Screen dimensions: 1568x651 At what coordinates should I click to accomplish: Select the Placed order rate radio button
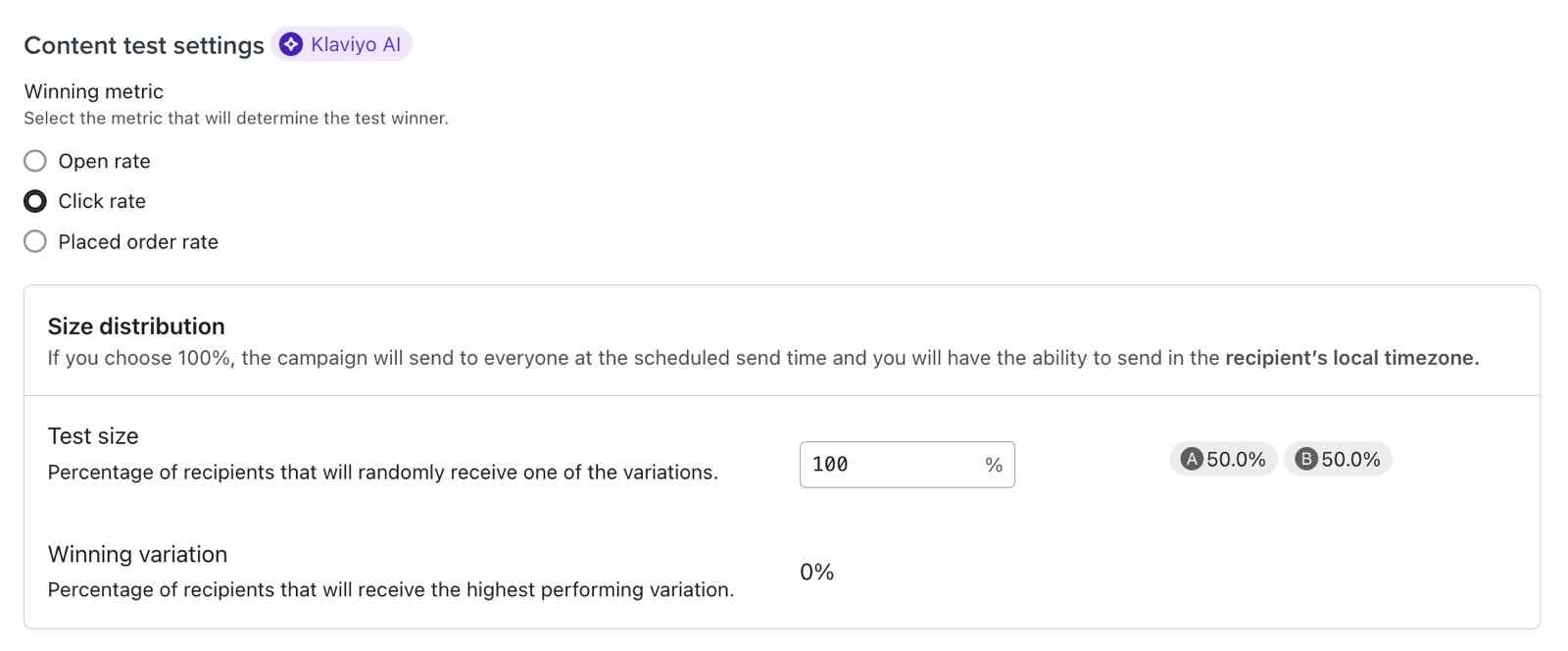coord(35,240)
